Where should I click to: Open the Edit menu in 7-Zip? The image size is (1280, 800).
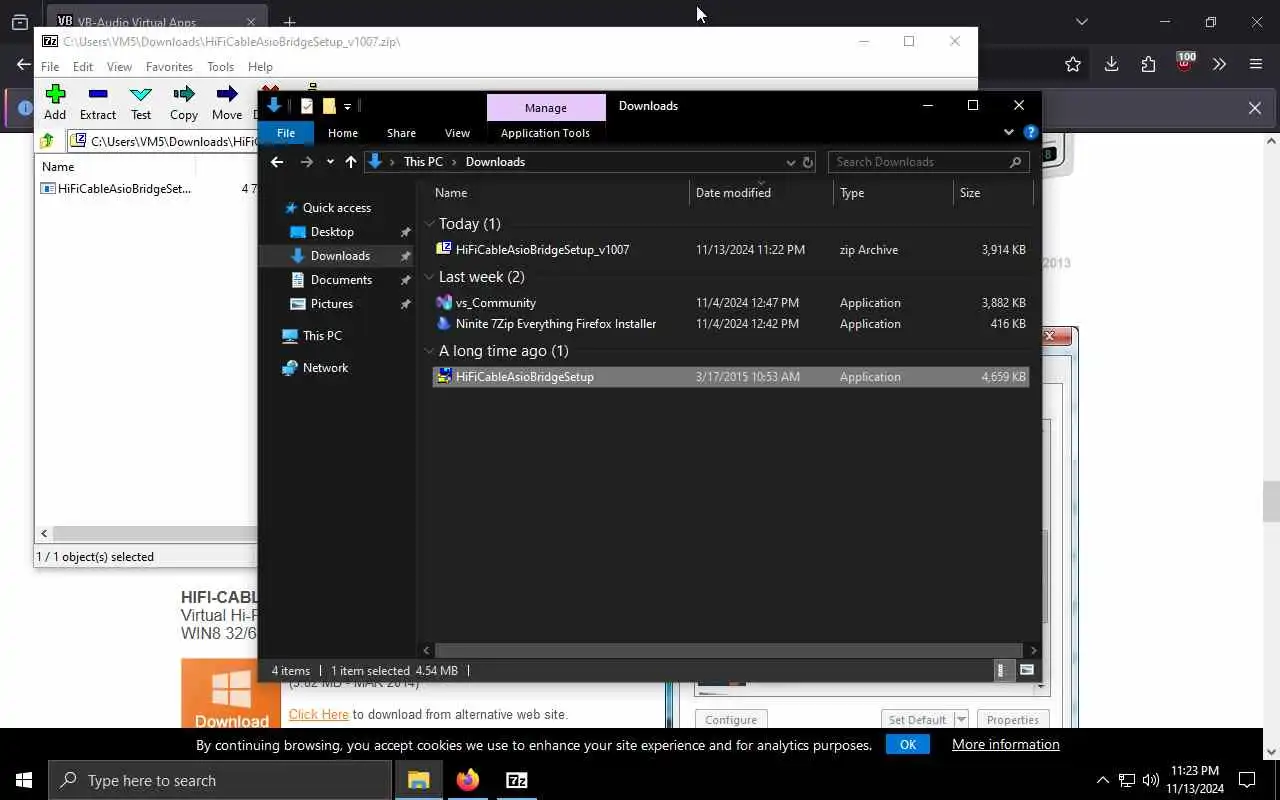(x=83, y=67)
